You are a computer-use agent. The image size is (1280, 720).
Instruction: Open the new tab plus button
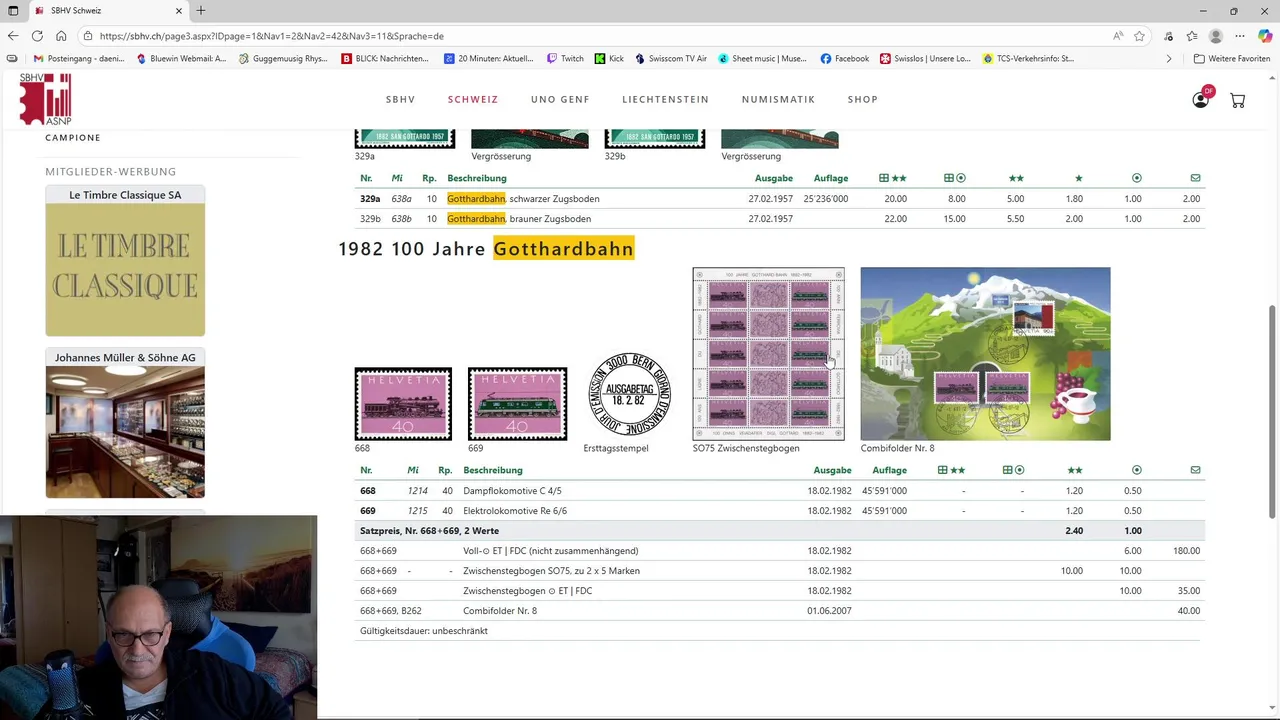tap(201, 11)
